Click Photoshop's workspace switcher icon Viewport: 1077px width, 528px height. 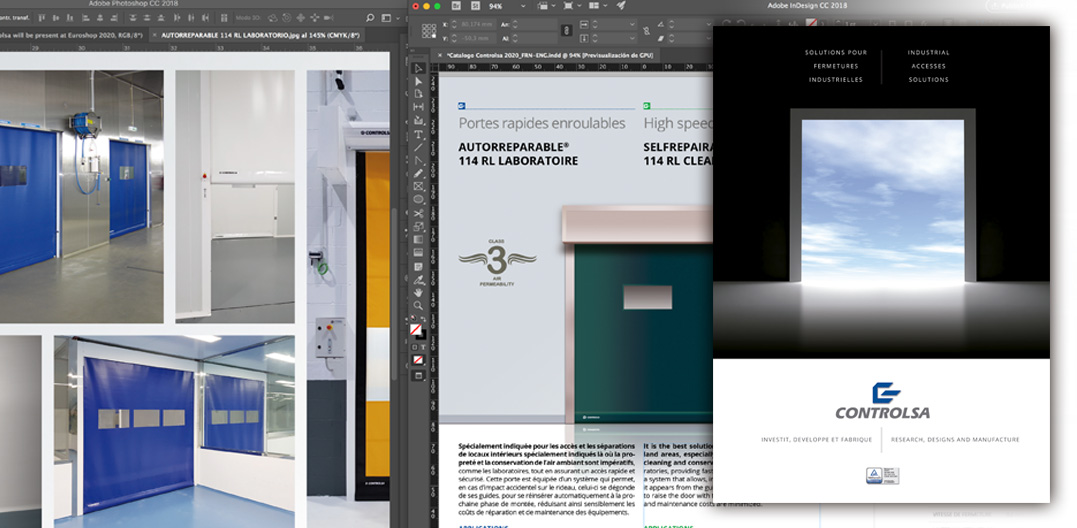point(386,18)
